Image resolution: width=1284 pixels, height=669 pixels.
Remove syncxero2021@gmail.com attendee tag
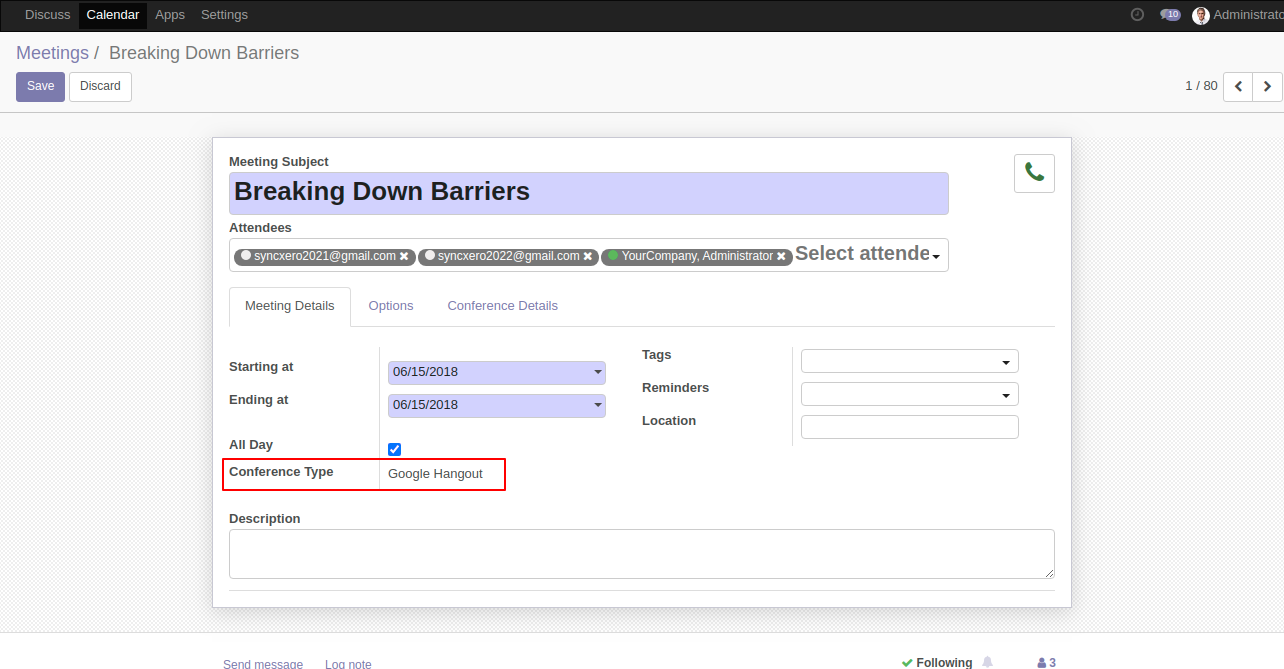[404, 257]
